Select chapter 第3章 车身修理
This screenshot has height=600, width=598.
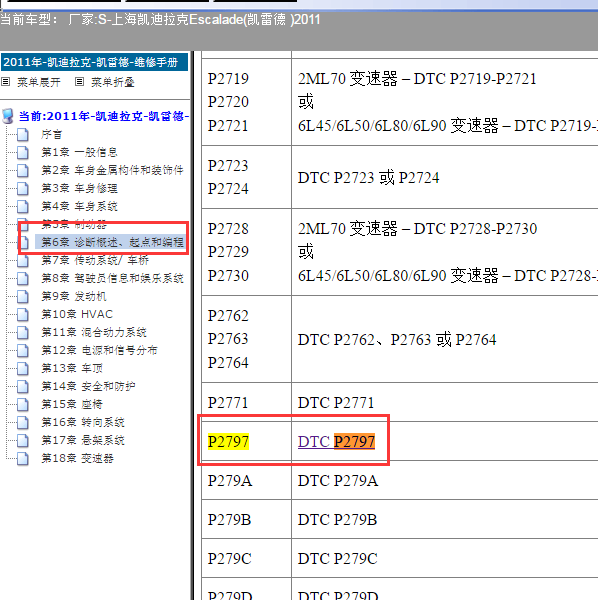79,188
